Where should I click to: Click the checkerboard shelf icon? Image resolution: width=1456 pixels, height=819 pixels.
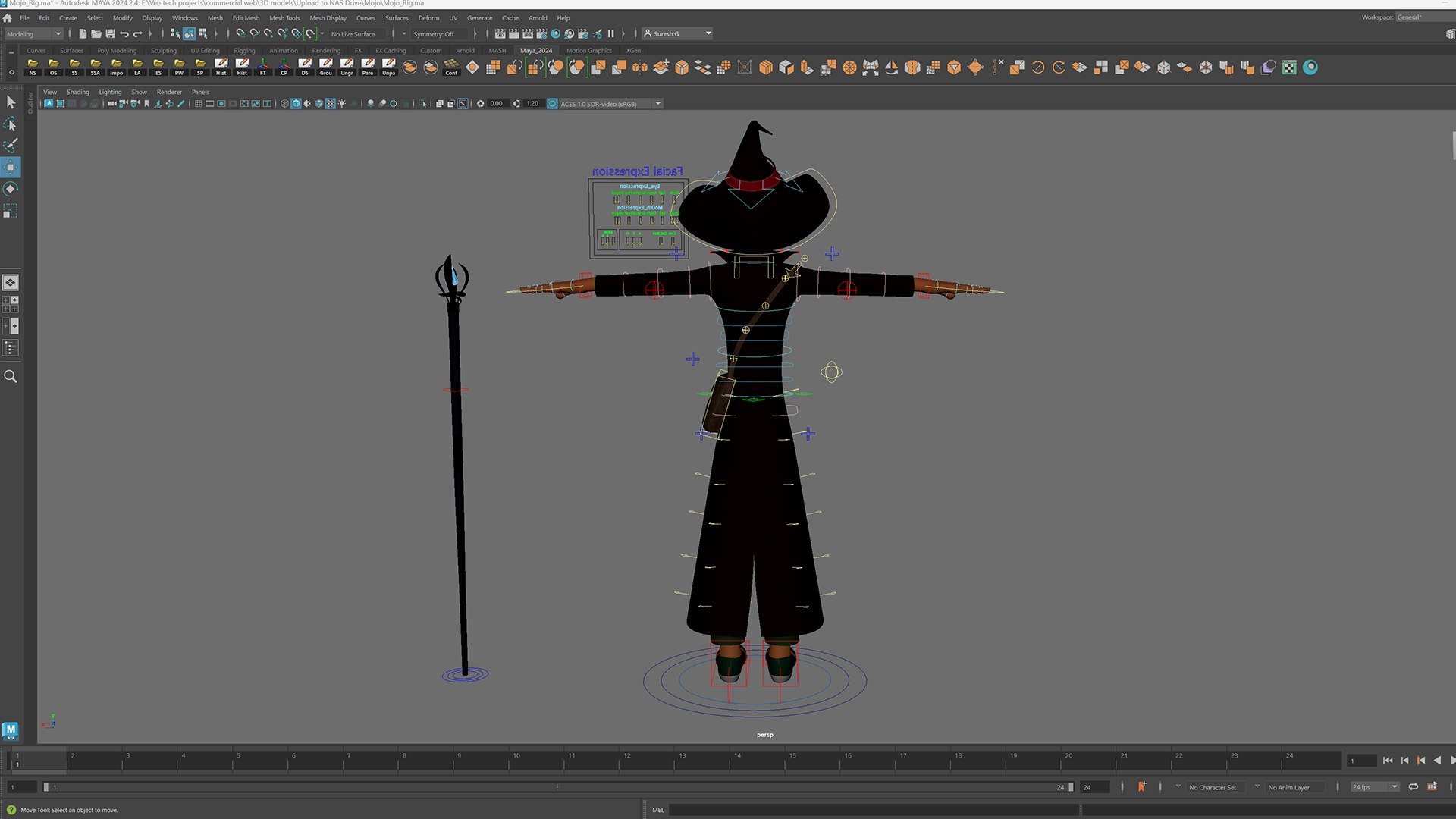[1289, 67]
